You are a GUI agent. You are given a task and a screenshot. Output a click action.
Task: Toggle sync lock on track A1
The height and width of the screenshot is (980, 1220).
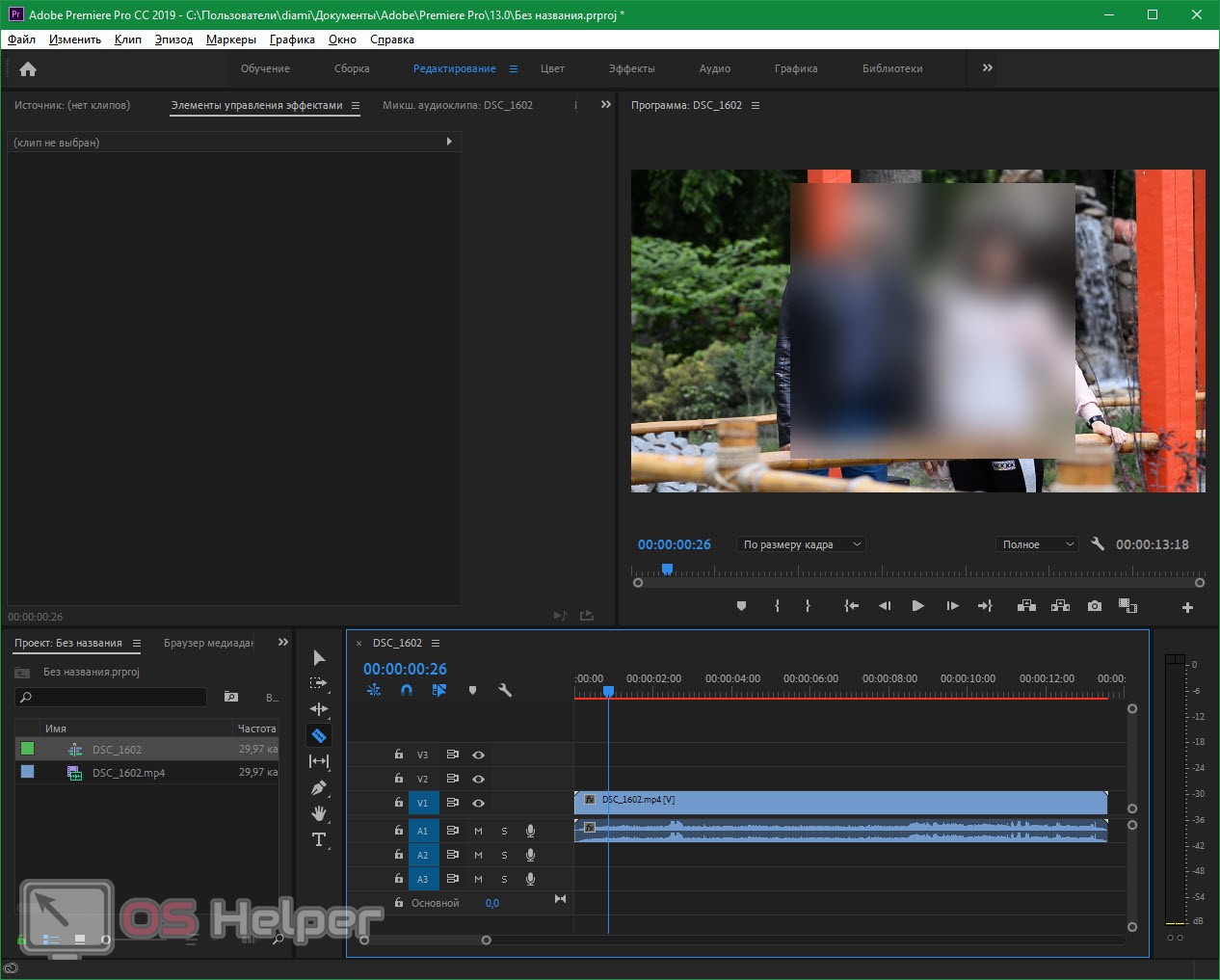pyautogui.click(x=452, y=830)
